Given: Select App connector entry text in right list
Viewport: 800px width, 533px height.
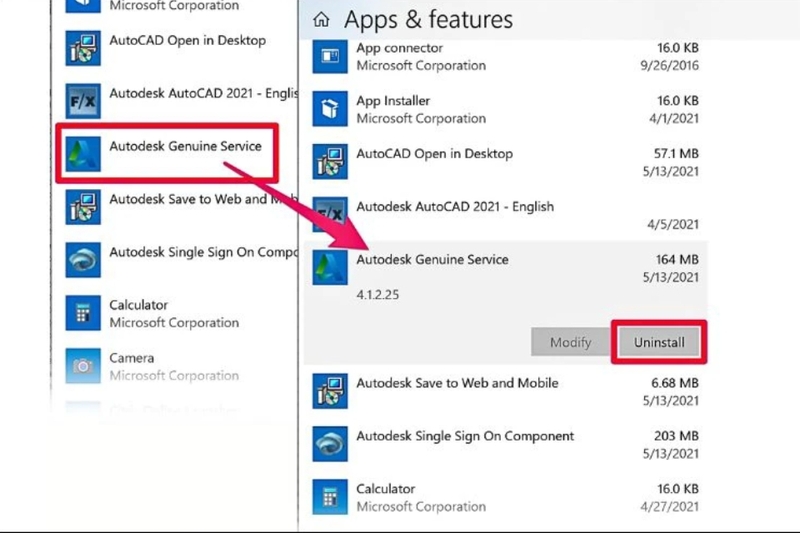Looking at the screenshot, I should tap(399, 48).
